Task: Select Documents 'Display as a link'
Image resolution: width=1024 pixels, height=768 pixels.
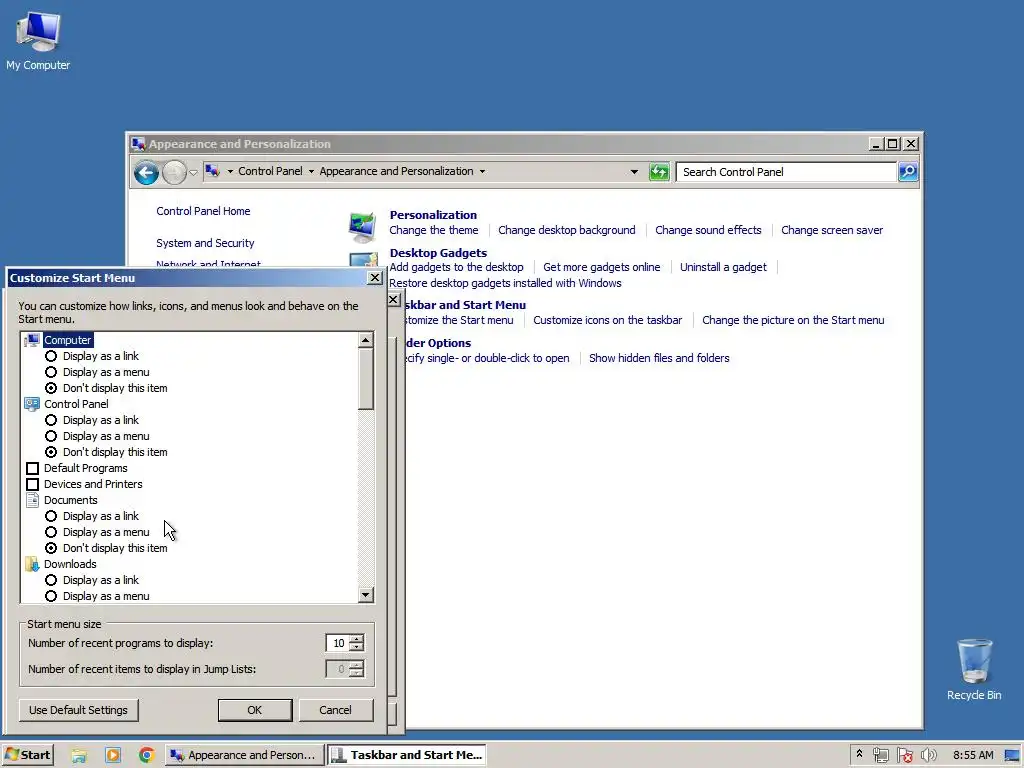Action: 51,516
